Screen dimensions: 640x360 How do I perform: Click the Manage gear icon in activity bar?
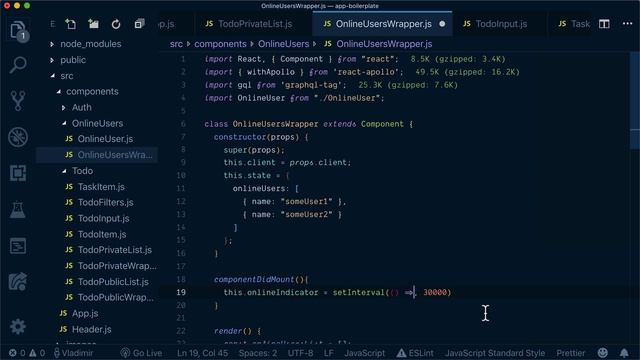(x=18, y=327)
